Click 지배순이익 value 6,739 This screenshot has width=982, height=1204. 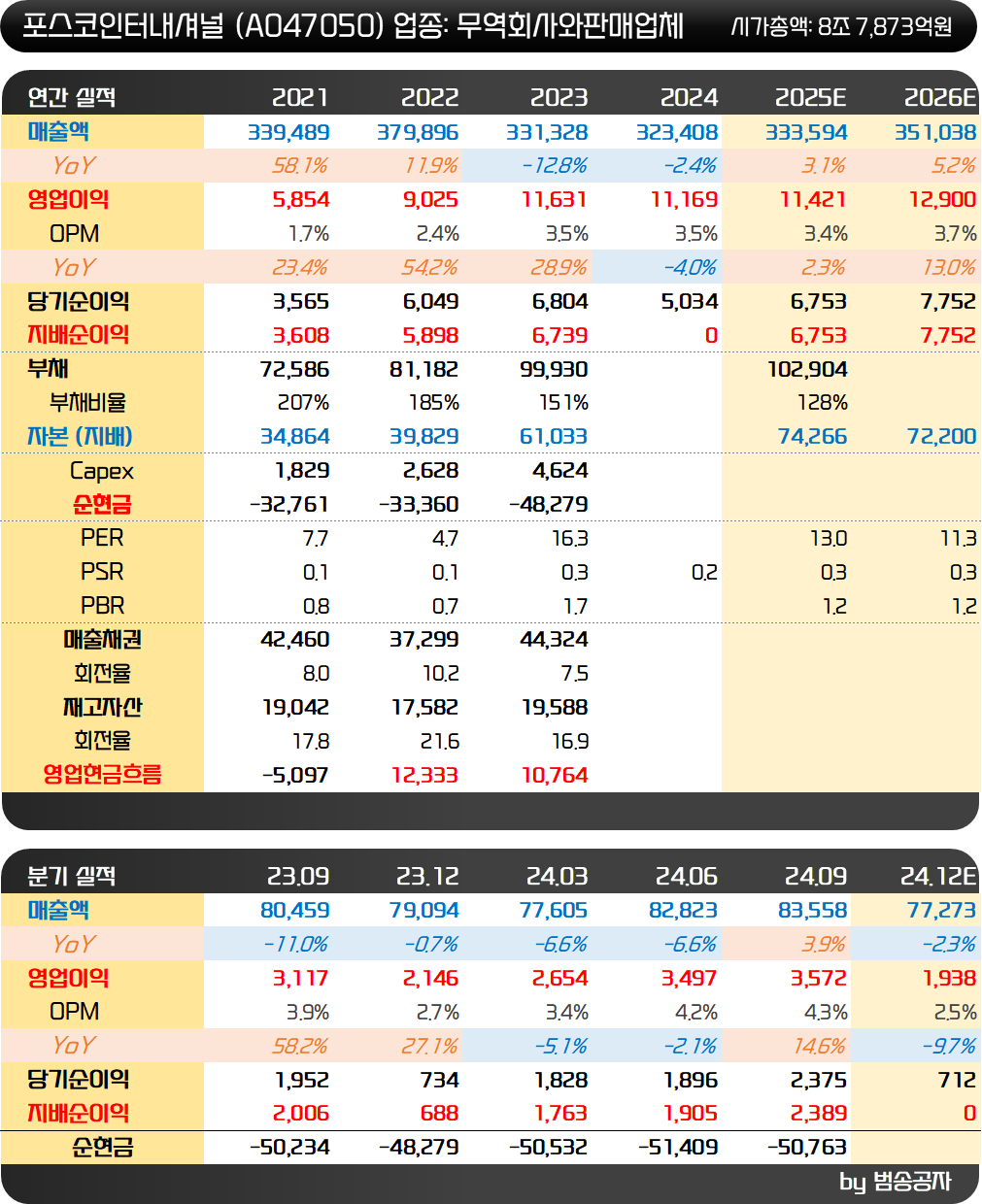tap(559, 336)
